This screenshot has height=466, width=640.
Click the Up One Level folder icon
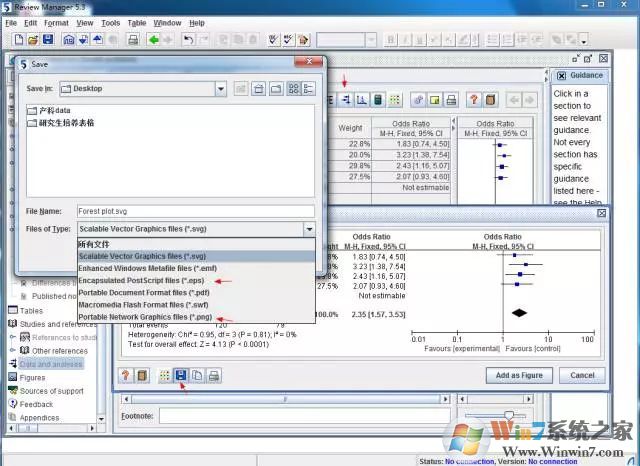[x=241, y=89]
